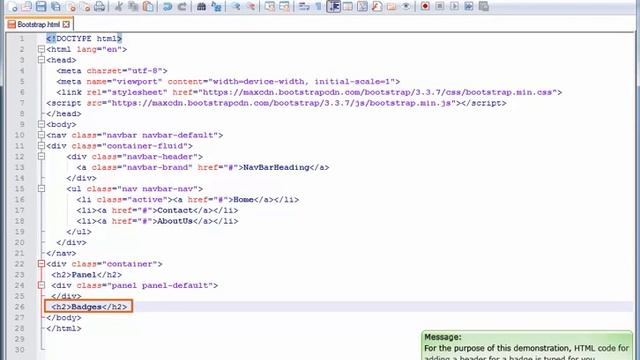Zoom in with the magnifier plus icon
The width and height of the screenshot is (640, 360).
(236, 6)
